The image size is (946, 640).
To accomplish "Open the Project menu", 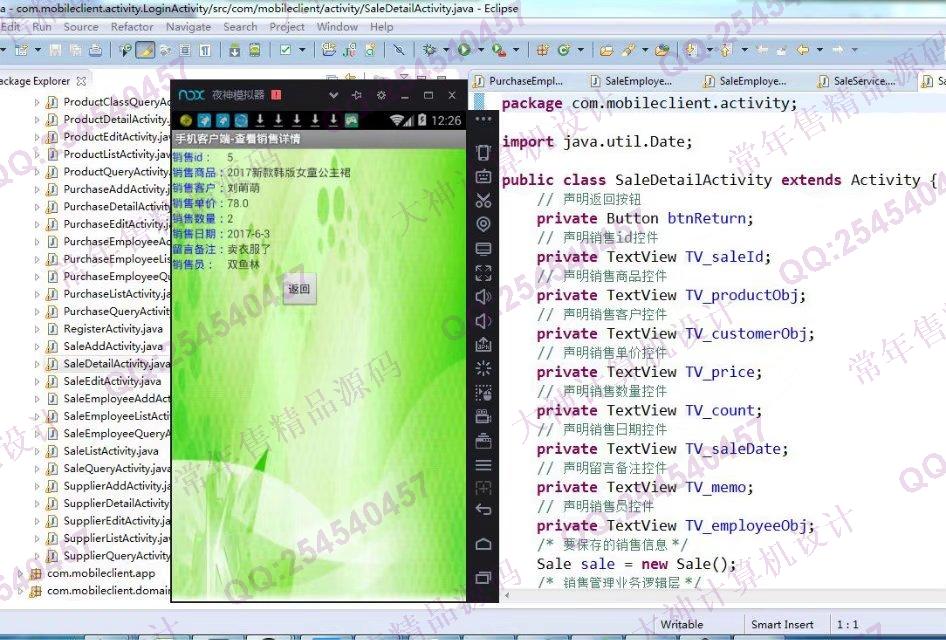I will pyautogui.click(x=287, y=27).
